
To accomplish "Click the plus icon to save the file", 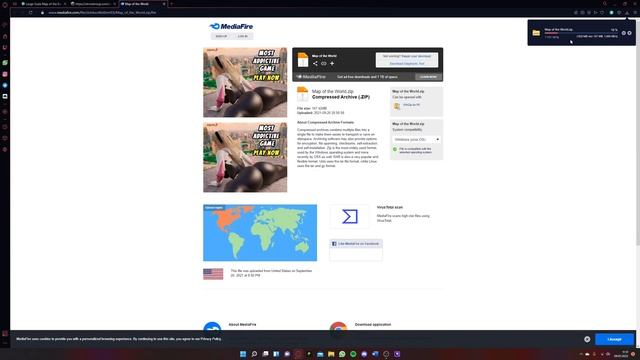I will pyautogui.click(x=332, y=63).
